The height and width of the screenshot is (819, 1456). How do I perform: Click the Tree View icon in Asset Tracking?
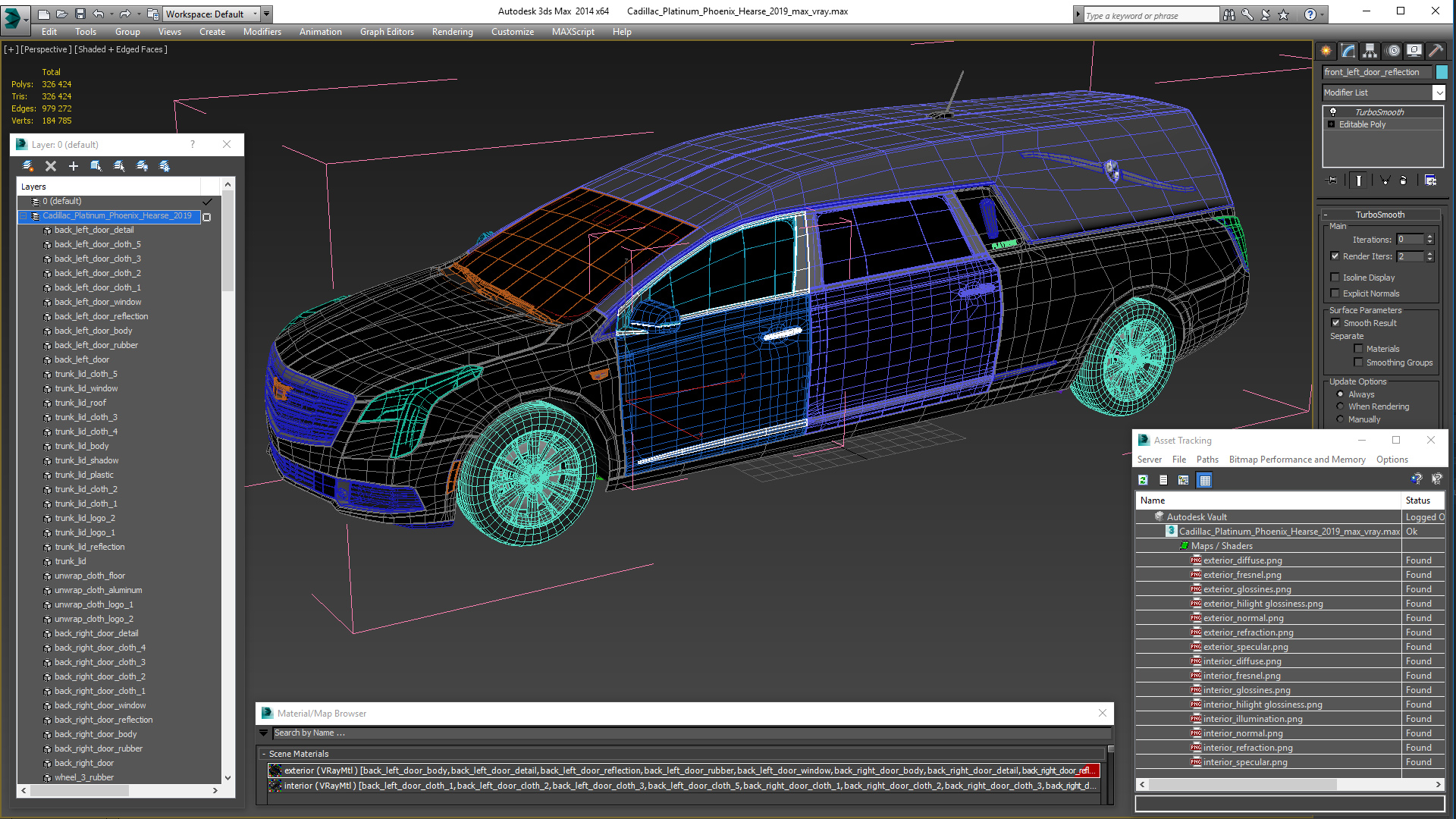[x=1184, y=480]
